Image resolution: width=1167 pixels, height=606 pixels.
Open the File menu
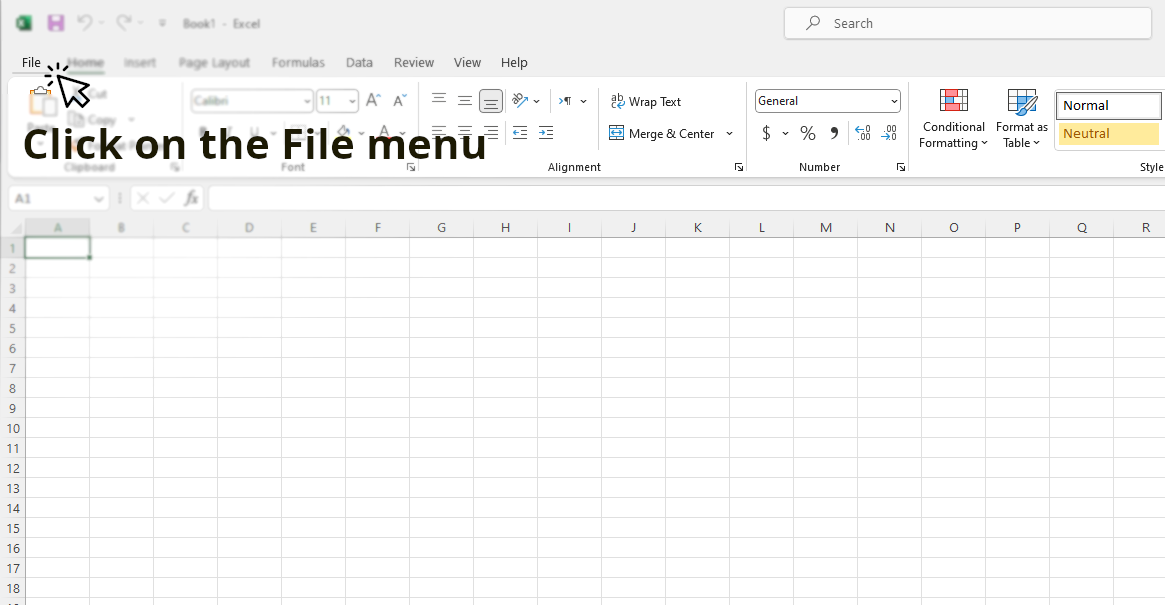(31, 63)
